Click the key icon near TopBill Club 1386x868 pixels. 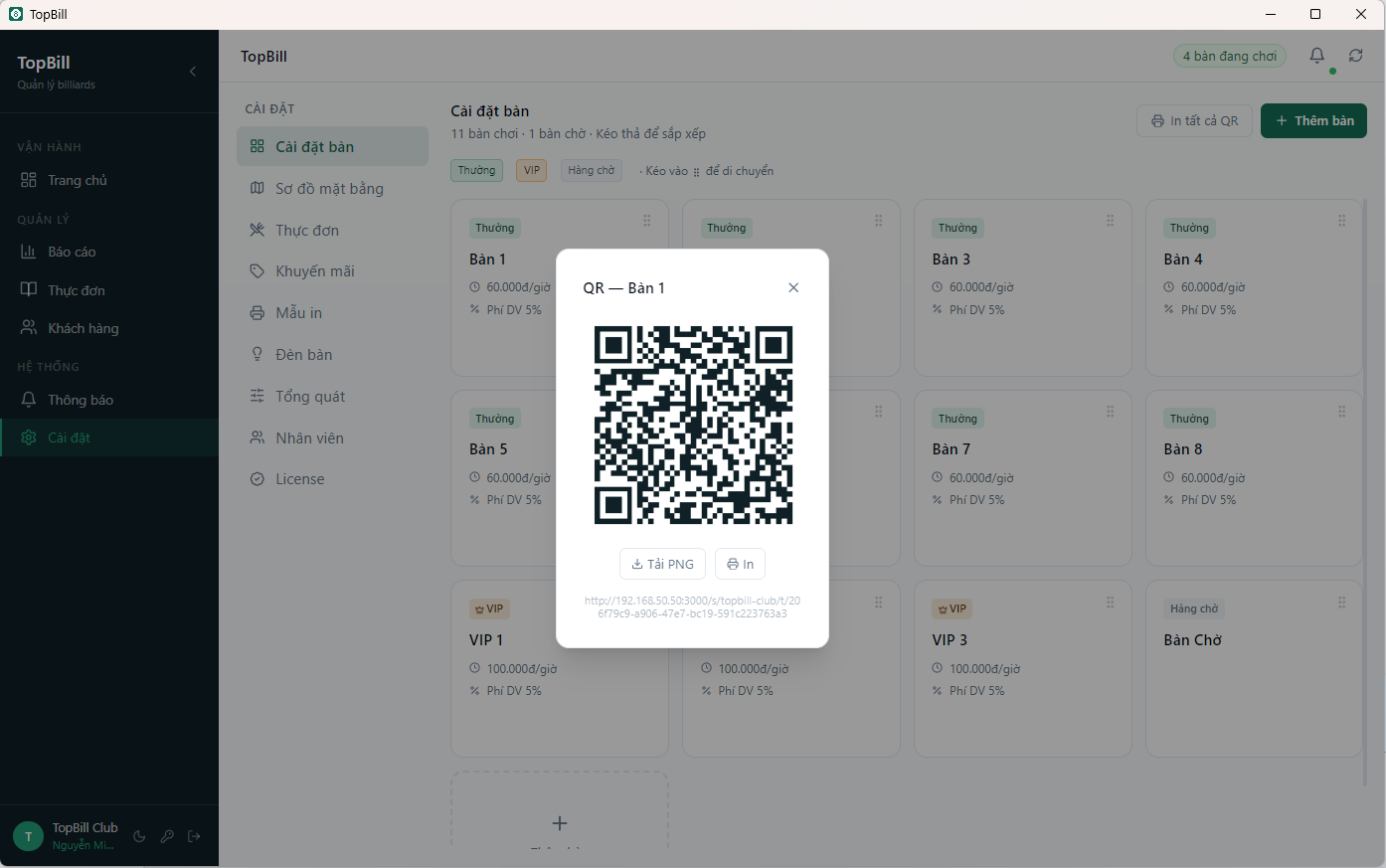(x=167, y=836)
